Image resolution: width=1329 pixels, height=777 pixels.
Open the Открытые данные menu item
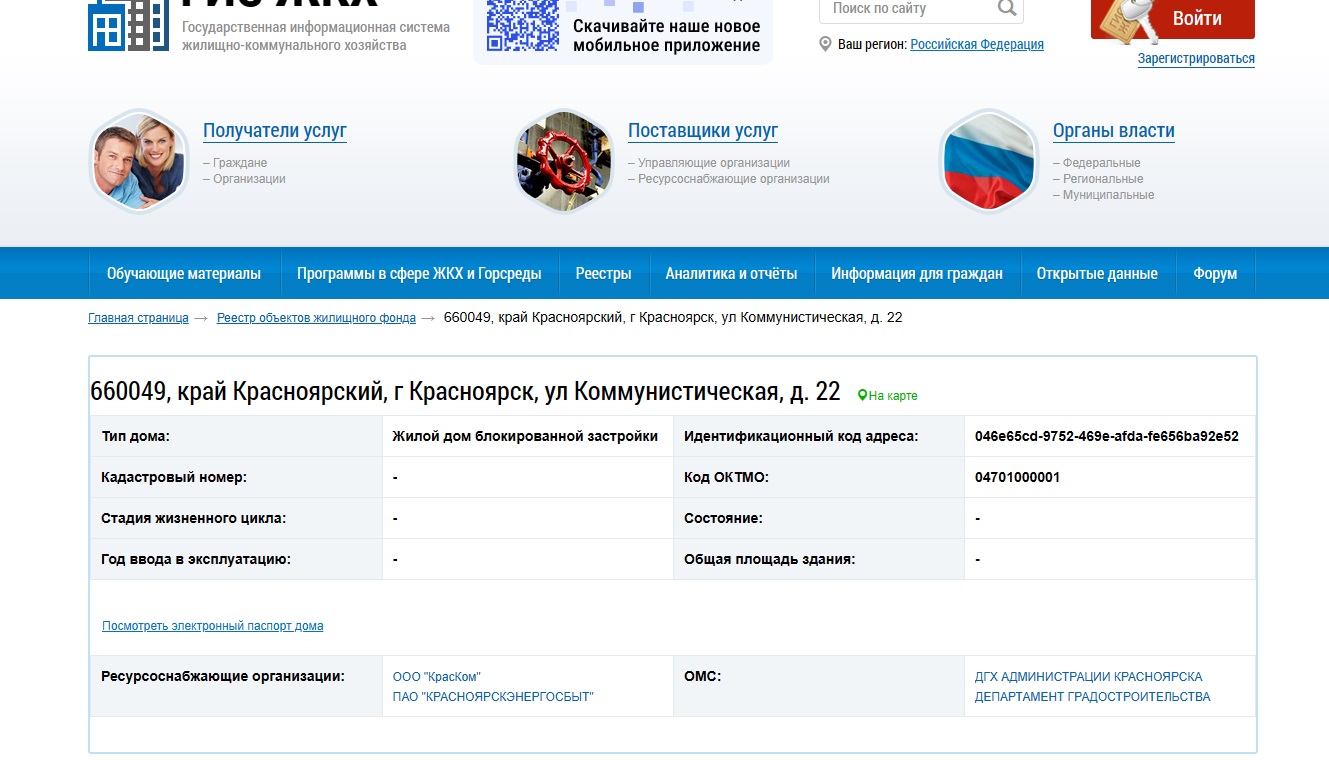[x=1097, y=274]
